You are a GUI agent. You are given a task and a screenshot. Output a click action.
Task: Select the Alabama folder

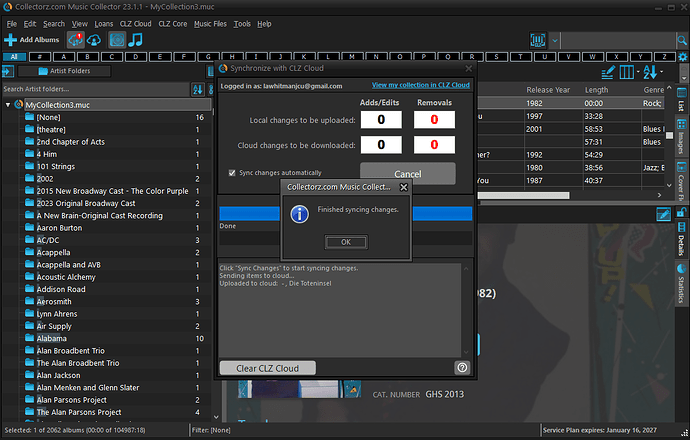[51, 338]
